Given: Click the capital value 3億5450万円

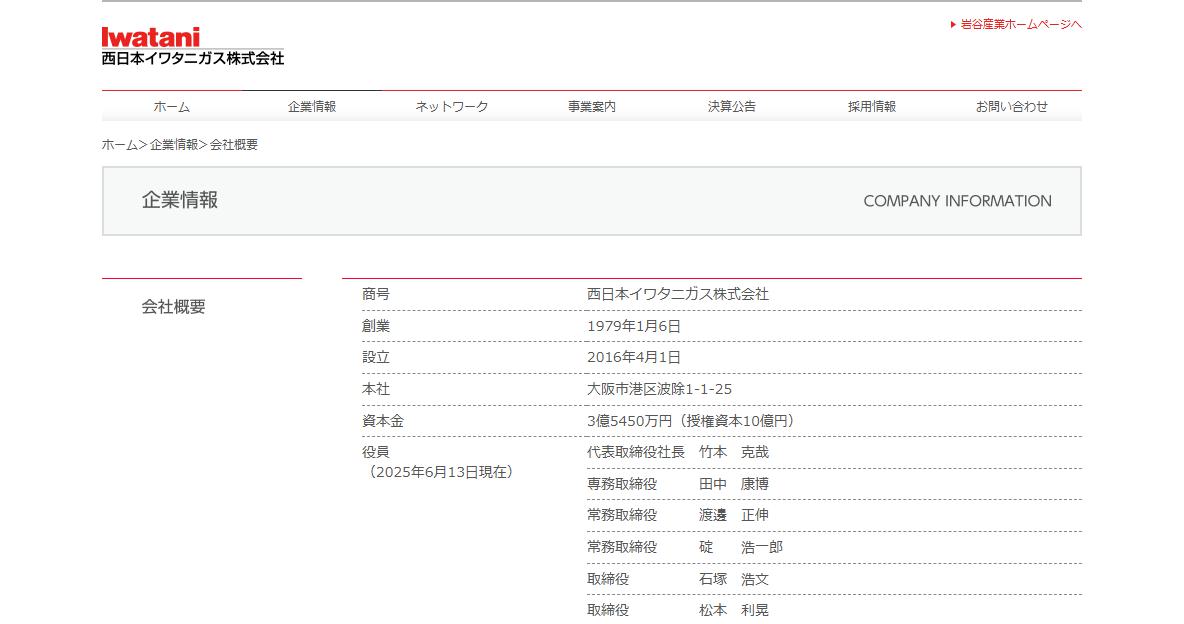Looking at the screenshot, I should (x=629, y=421).
